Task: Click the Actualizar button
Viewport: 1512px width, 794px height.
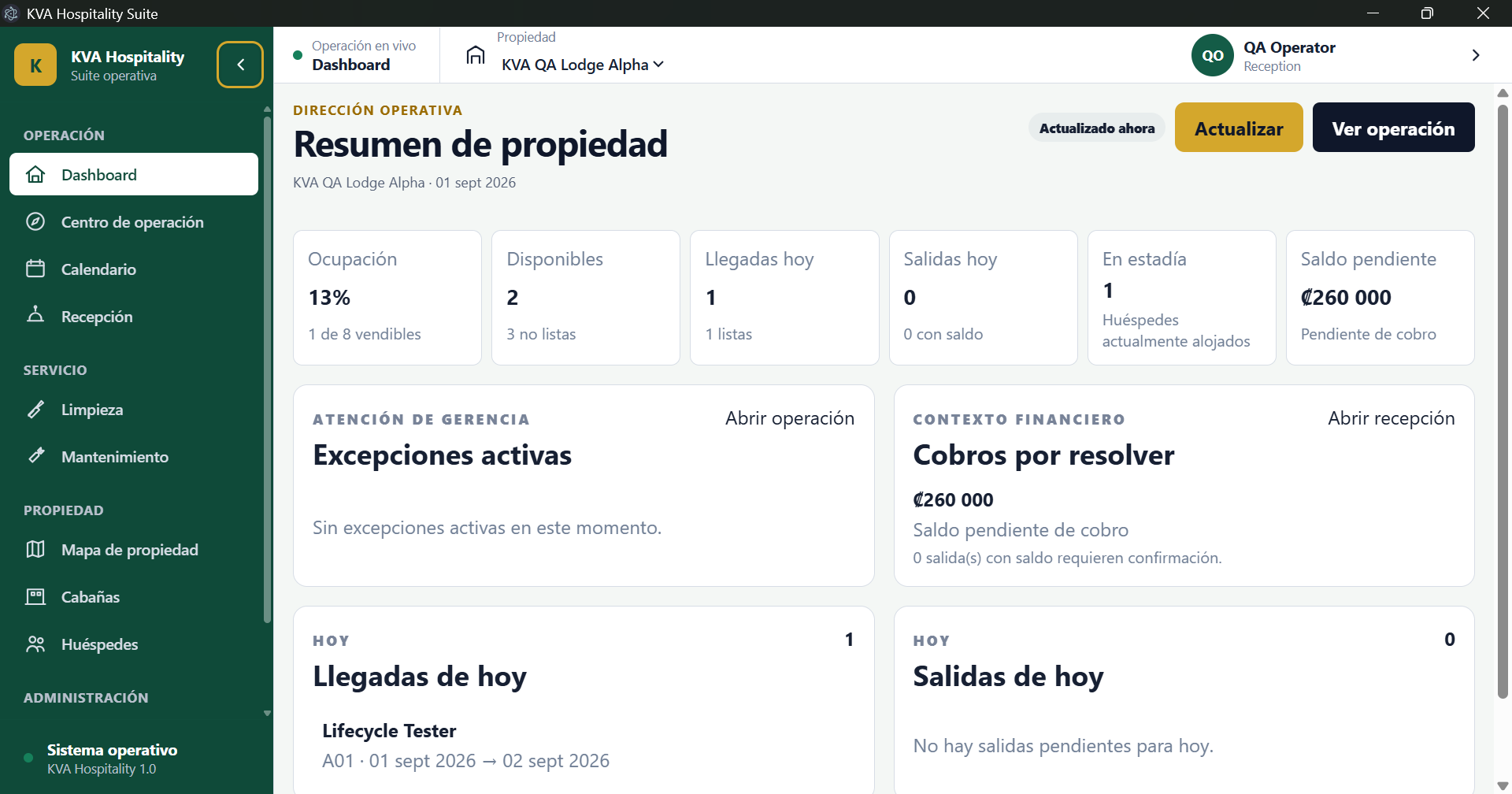Action: click(x=1239, y=128)
